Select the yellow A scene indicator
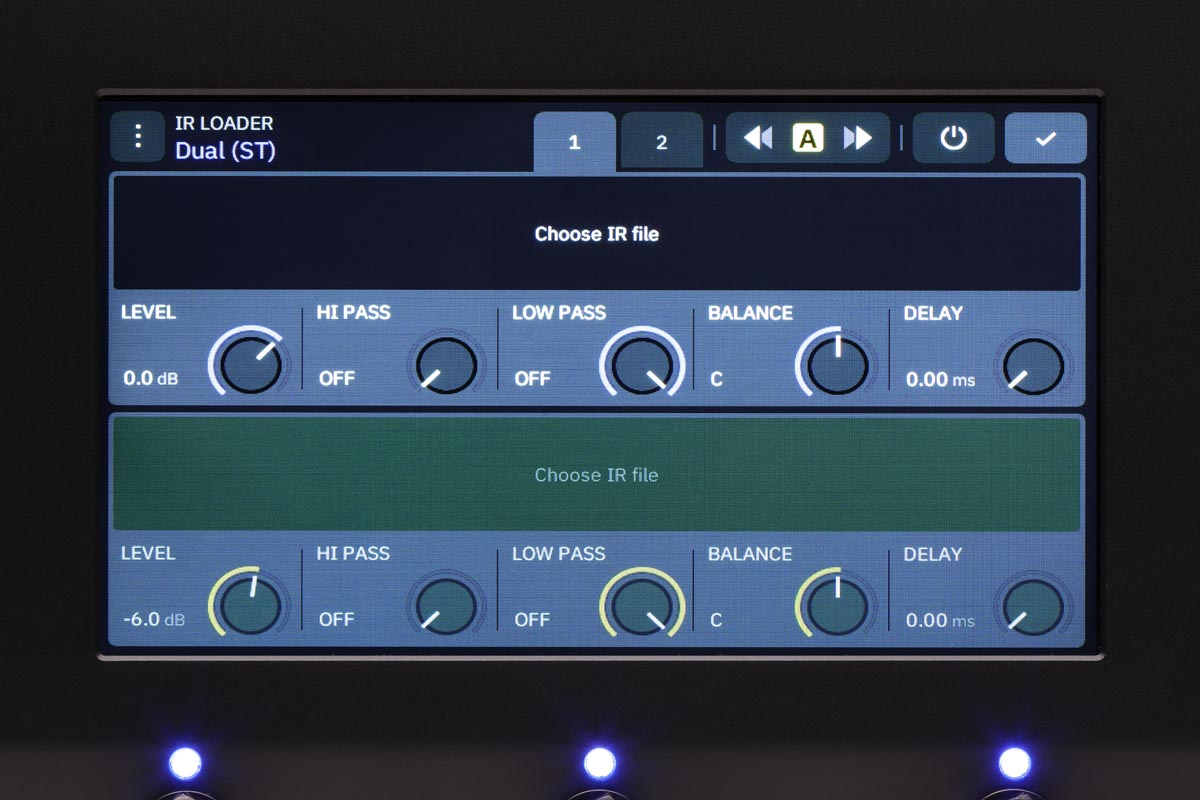Image resolution: width=1200 pixels, height=800 pixels. click(808, 138)
